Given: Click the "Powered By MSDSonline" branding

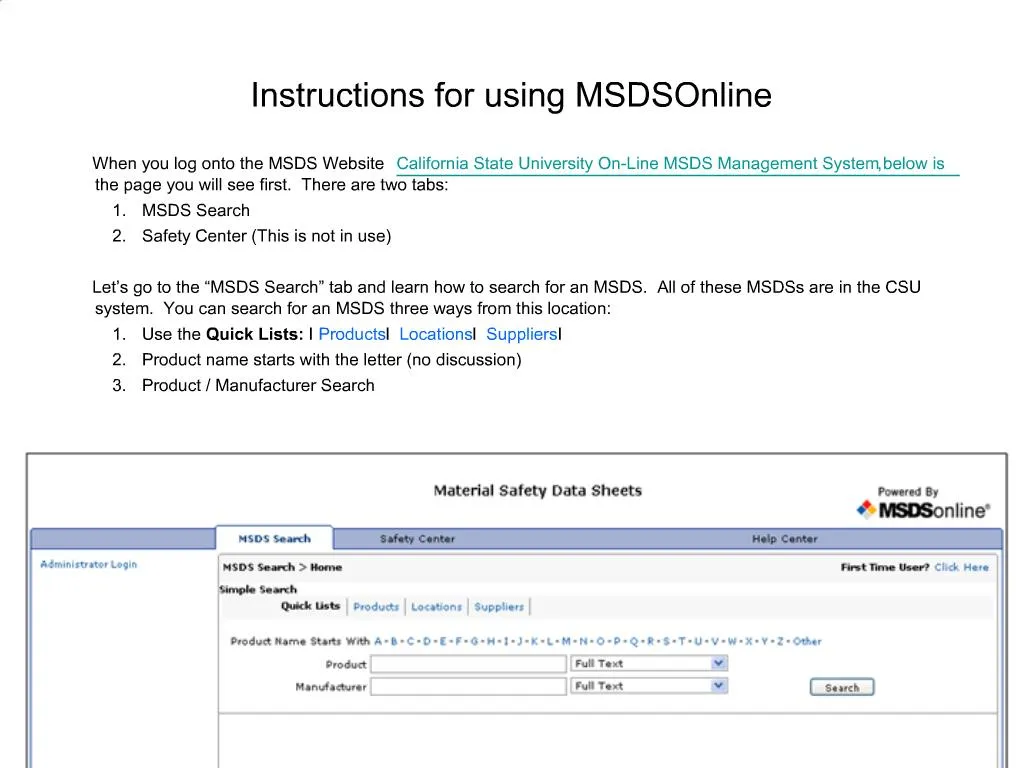Looking at the screenshot, I should click(x=920, y=500).
